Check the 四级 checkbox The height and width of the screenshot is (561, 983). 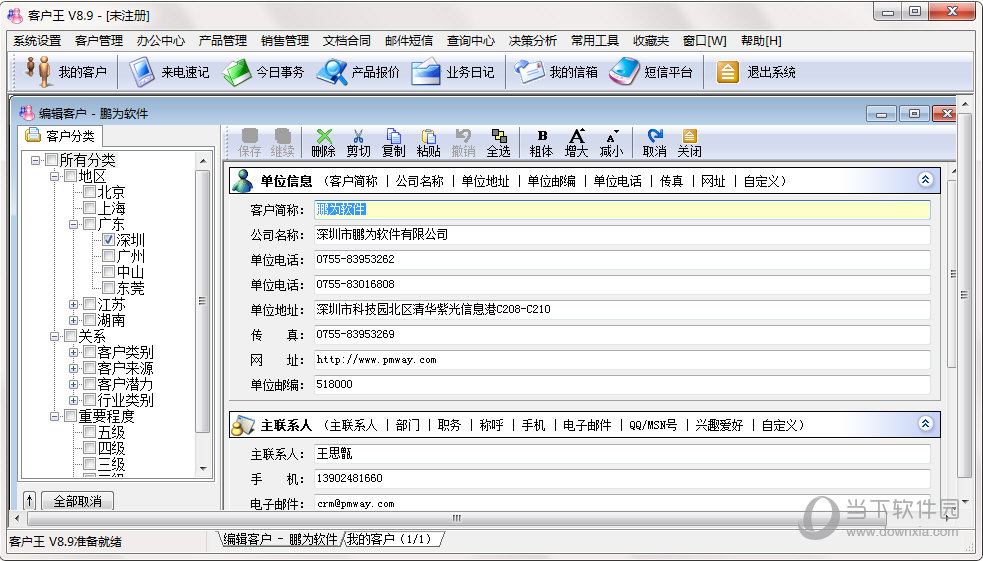point(90,448)
